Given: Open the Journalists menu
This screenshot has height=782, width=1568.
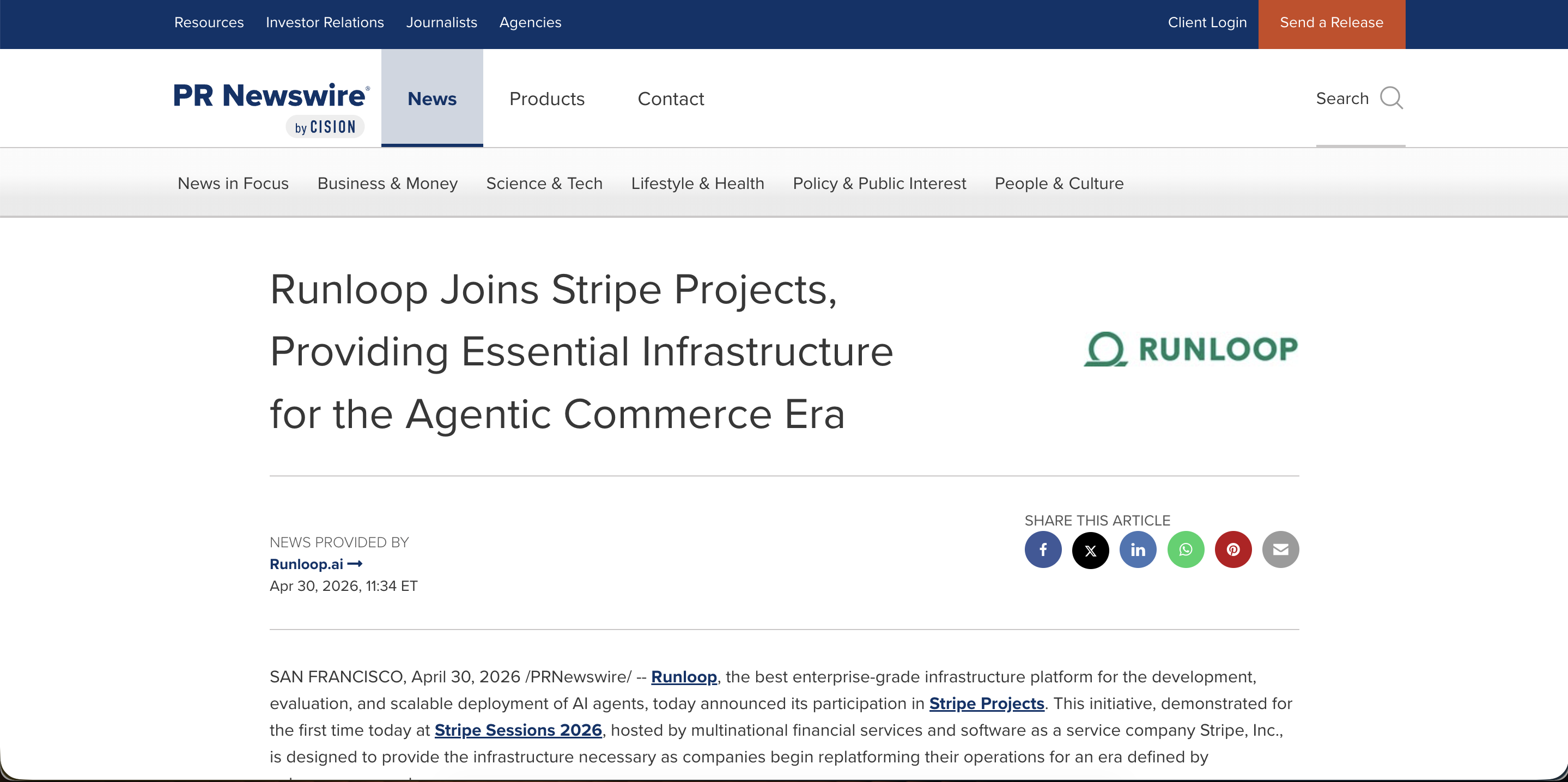Looking at the screenshot, I should [x=441, y=22].
